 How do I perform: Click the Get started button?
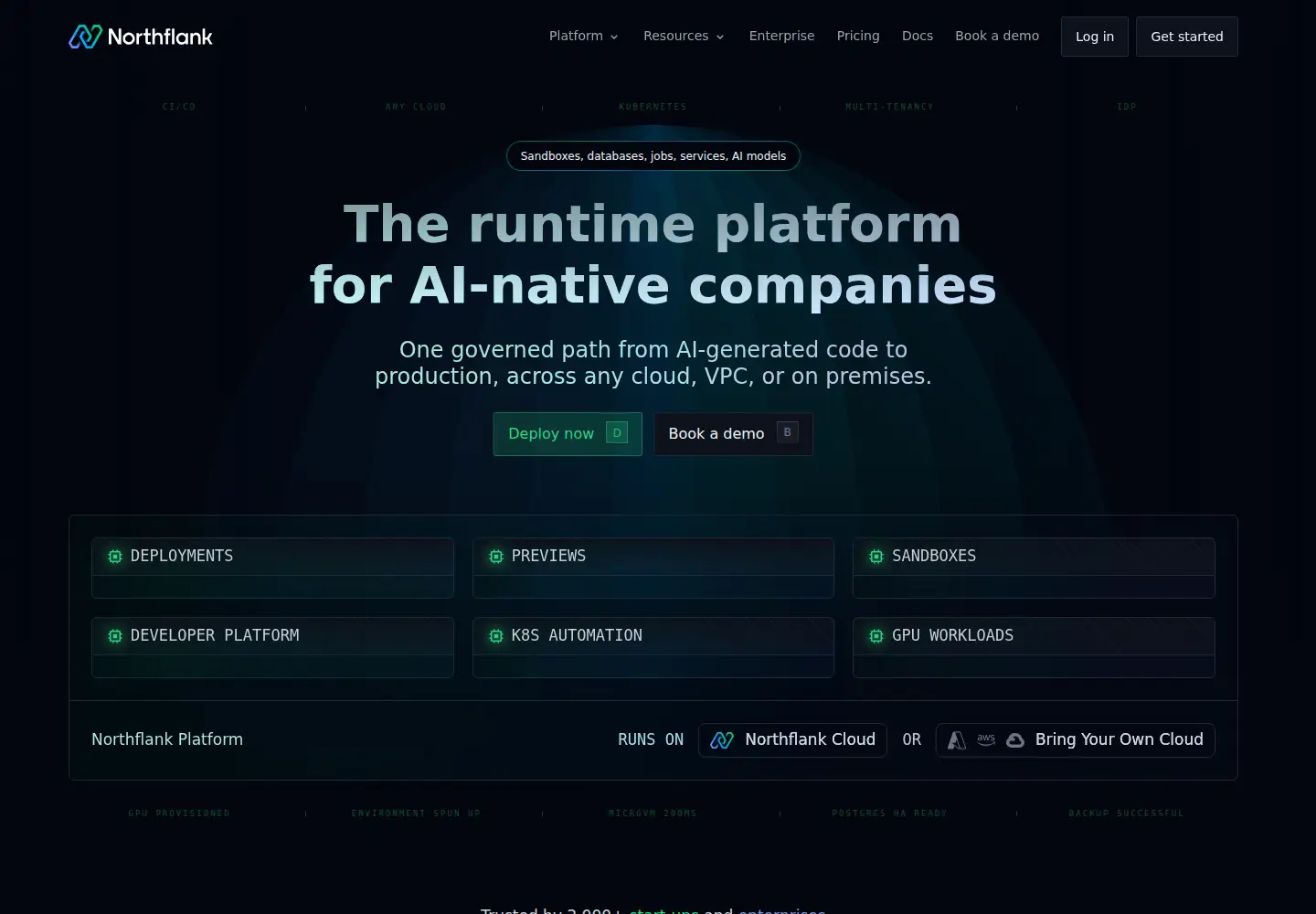click(1187, 37)
